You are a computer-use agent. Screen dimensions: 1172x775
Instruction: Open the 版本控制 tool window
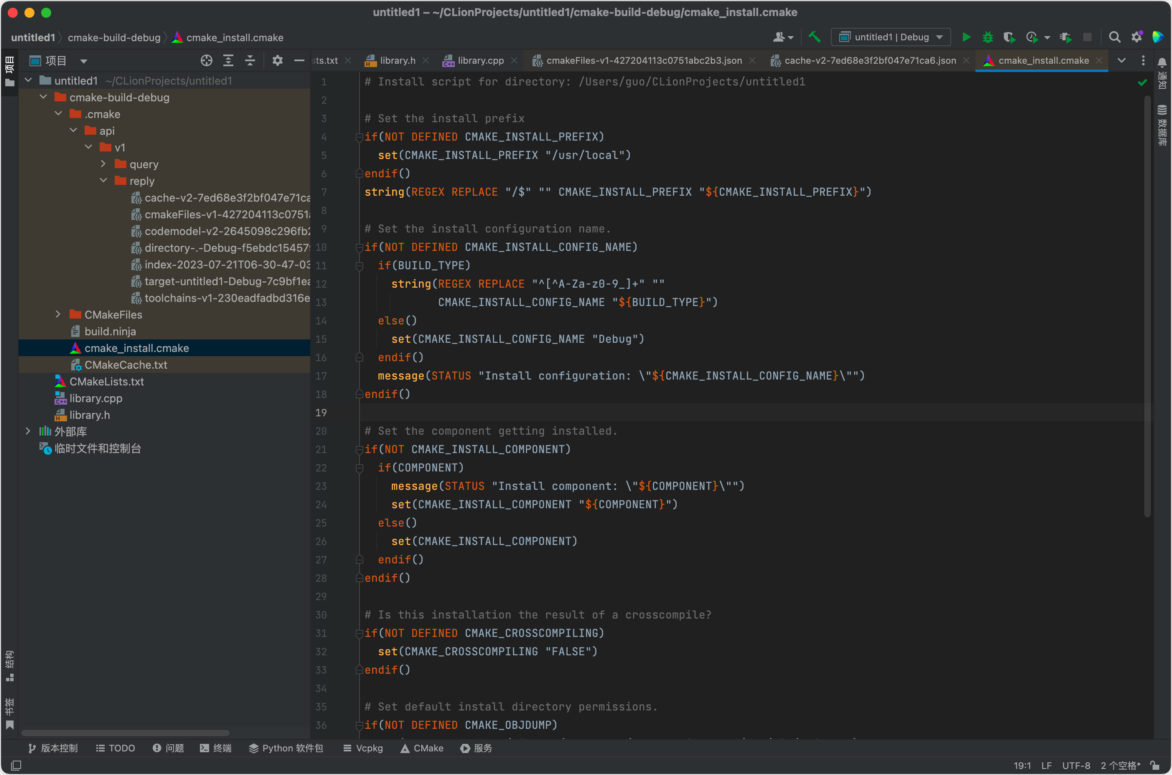point(52,748)
